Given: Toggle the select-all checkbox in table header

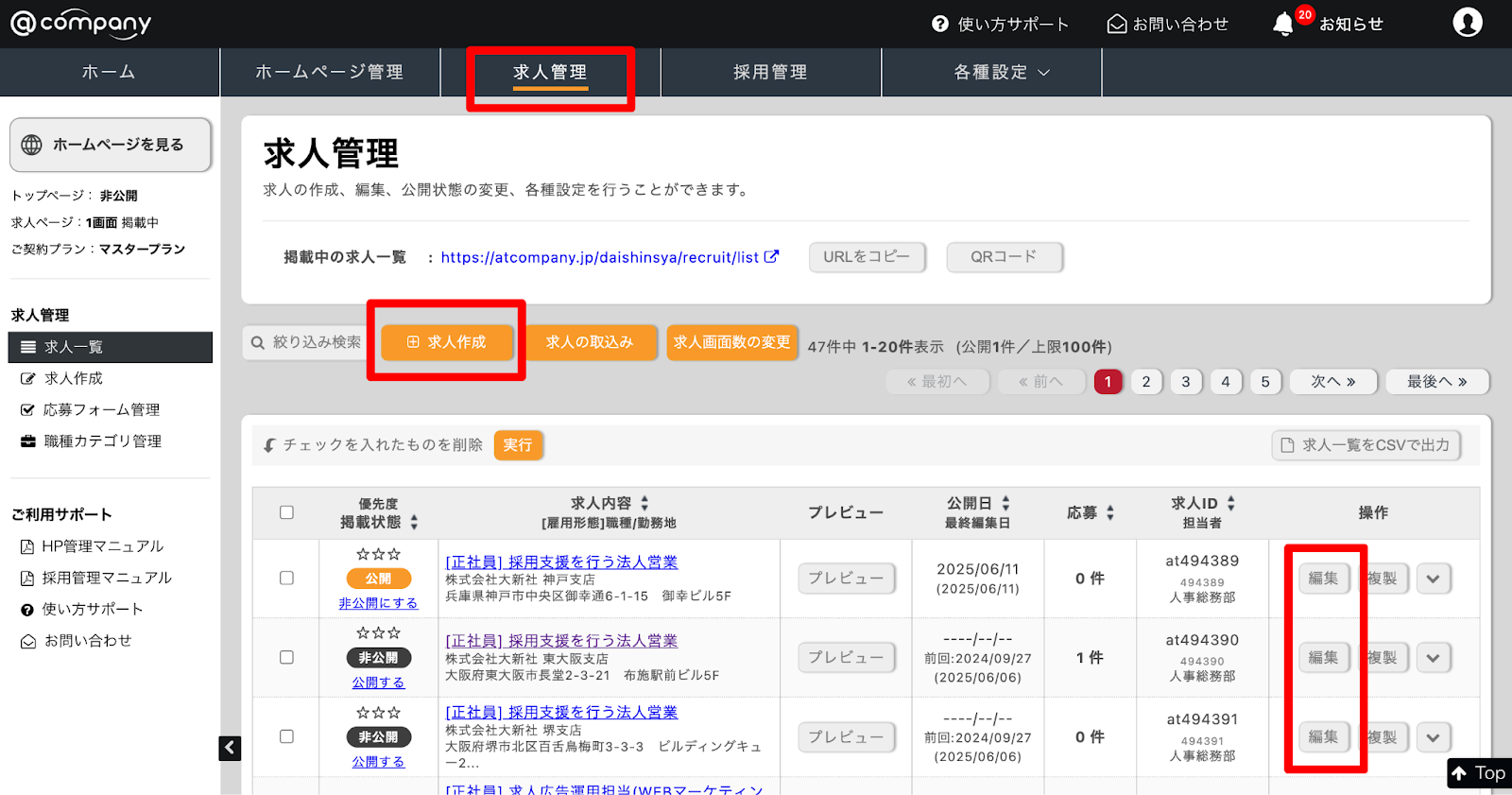Looking at the screenshot, I should point(286,512).
